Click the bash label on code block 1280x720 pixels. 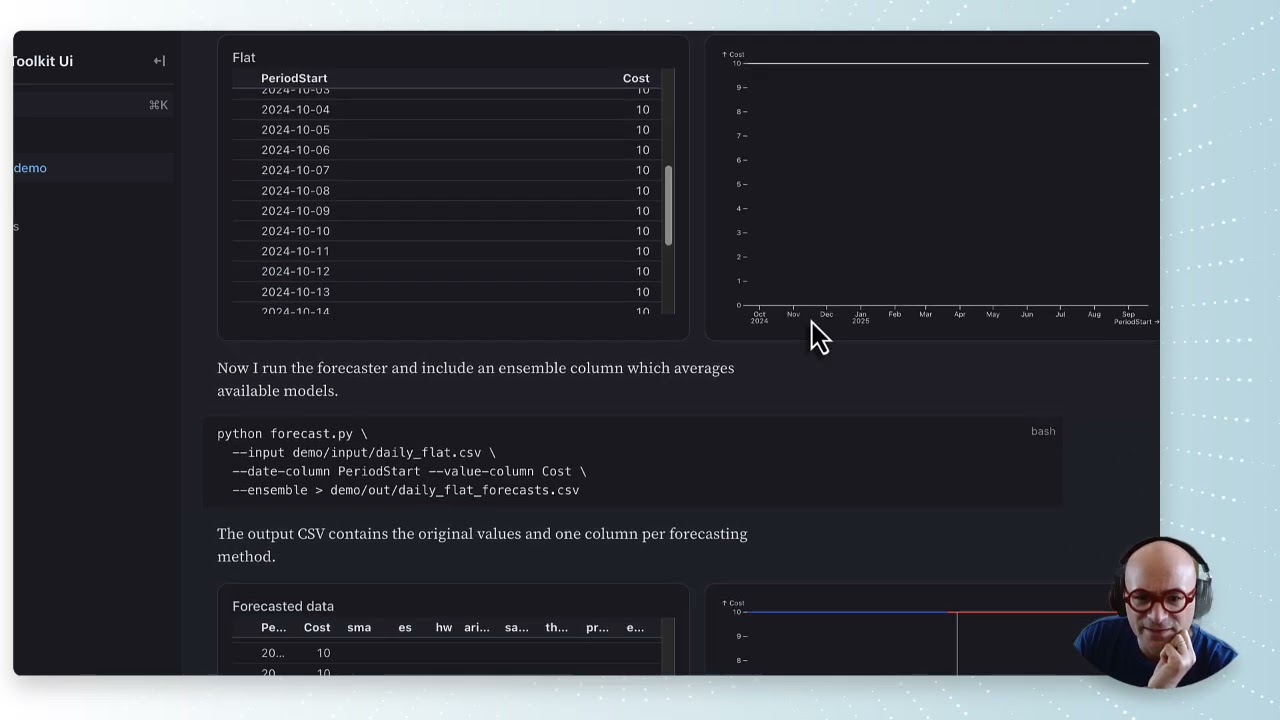1043,431
